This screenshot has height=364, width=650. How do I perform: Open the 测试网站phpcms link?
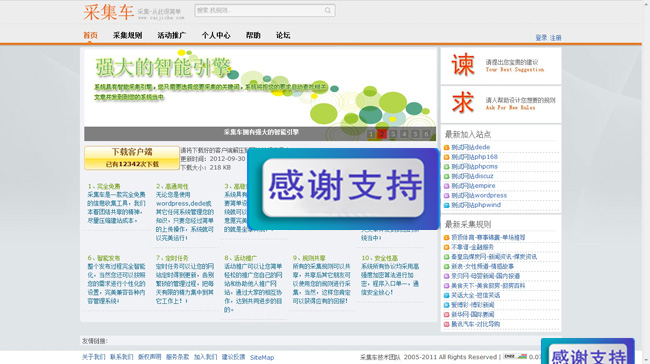point(474,166)
